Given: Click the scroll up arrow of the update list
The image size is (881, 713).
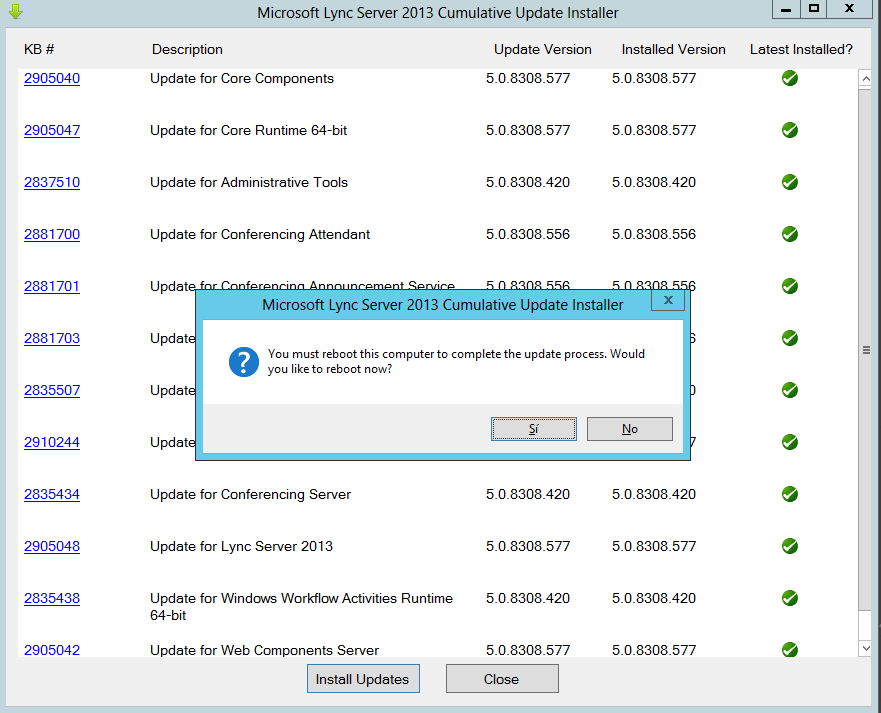Looking at the screenshot, I should [865, 79].
